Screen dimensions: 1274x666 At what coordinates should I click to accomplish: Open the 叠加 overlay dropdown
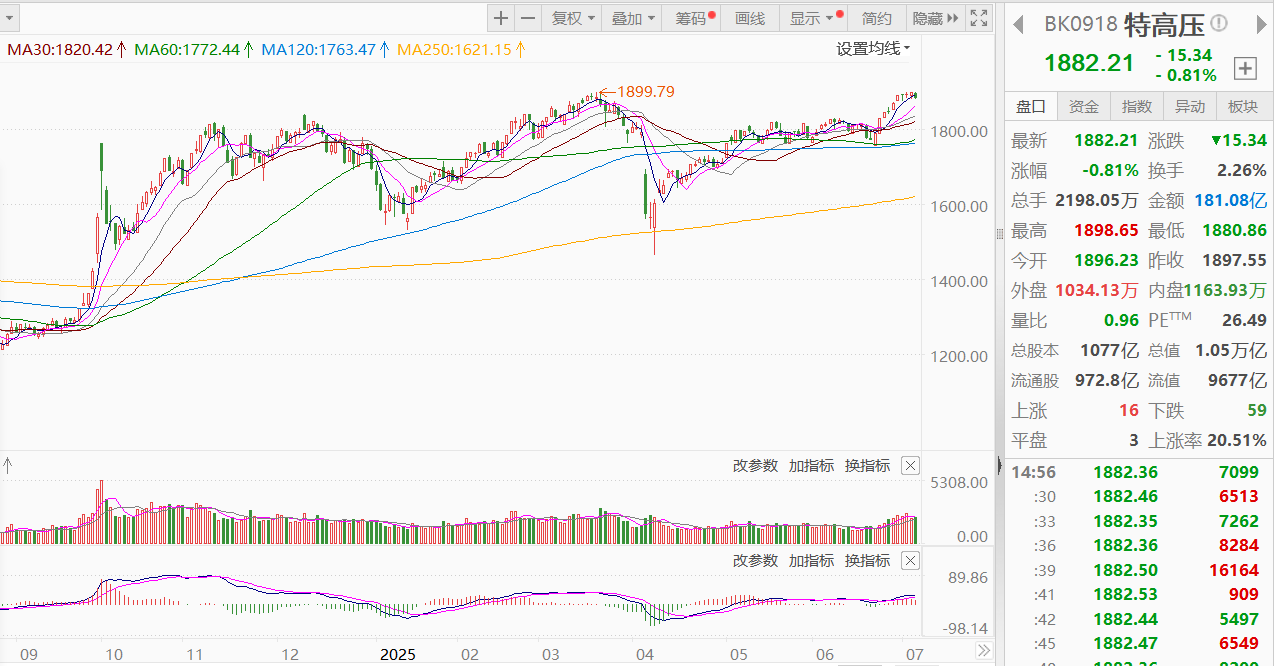pyautogui.click(x=633, y=18)
